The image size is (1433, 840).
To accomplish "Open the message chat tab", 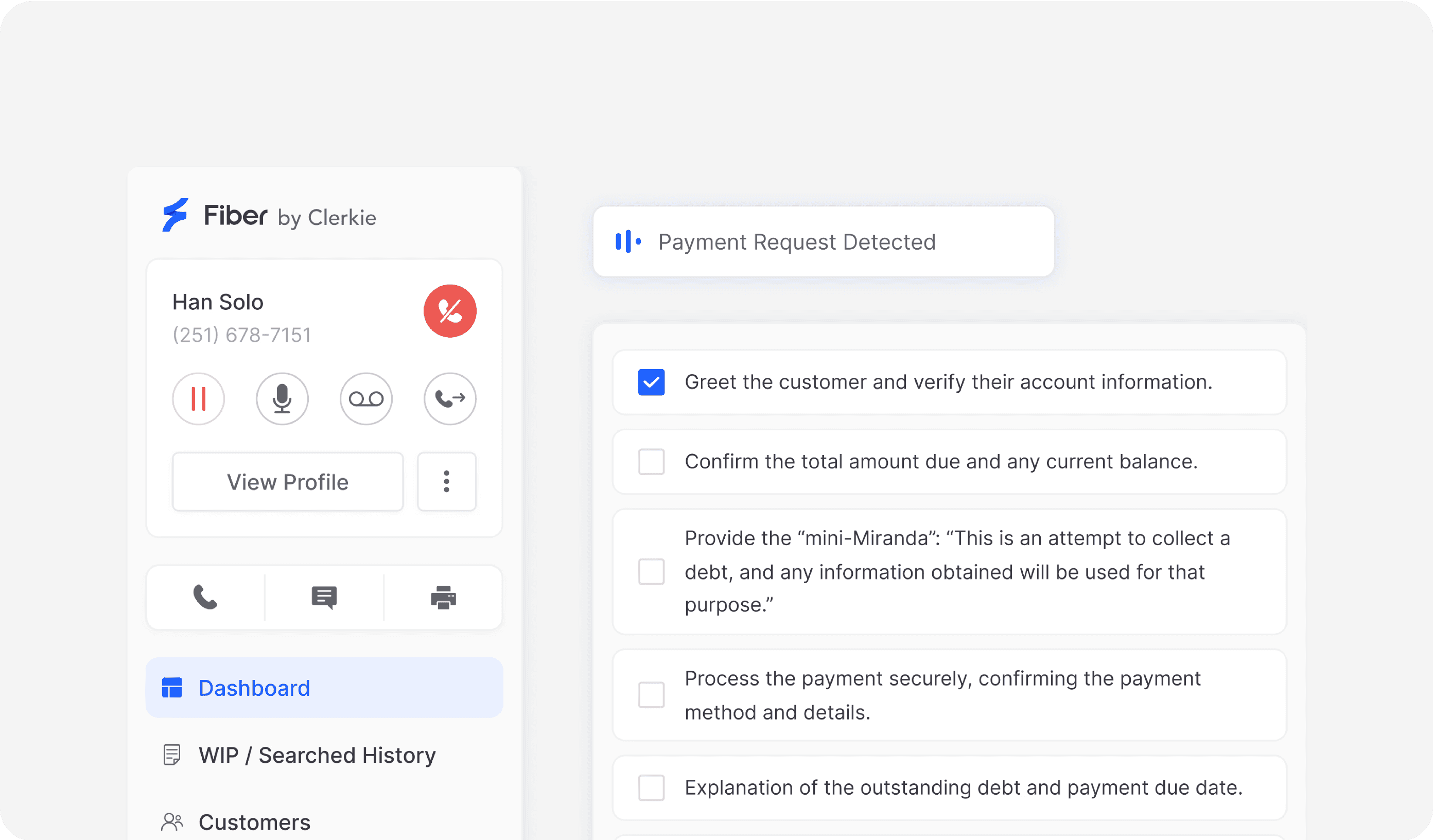I will tap(324, 597).
